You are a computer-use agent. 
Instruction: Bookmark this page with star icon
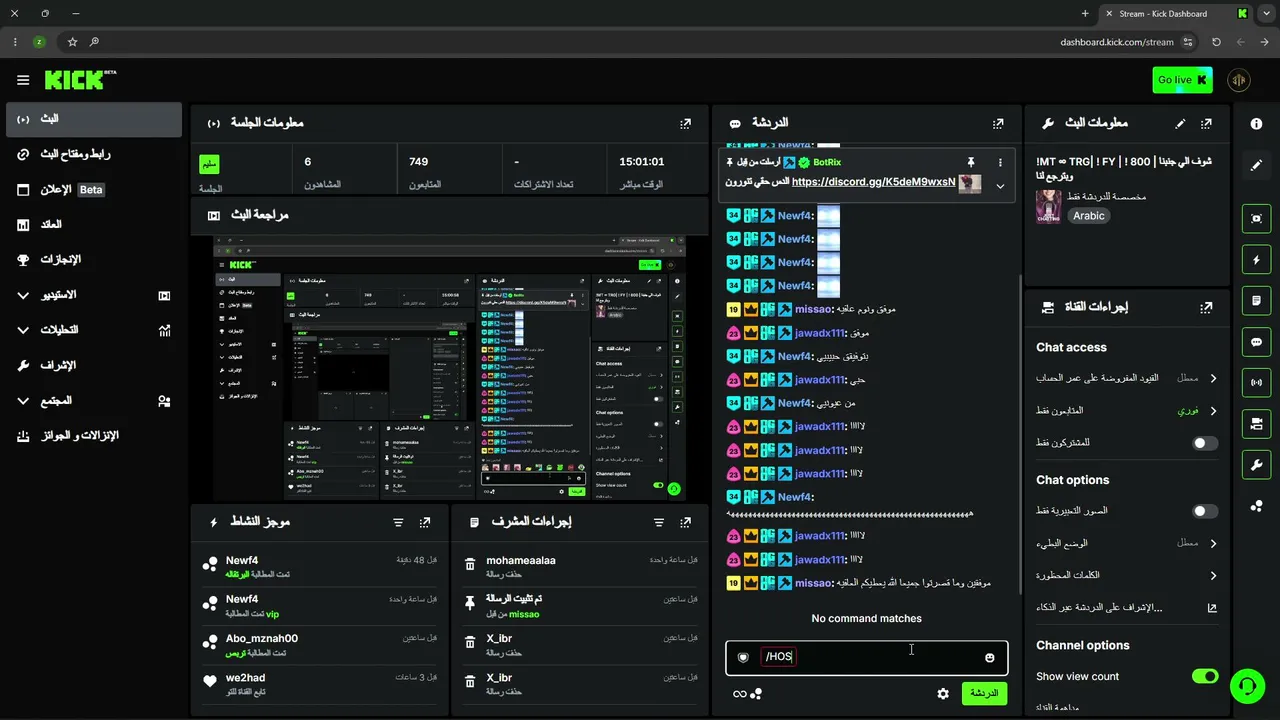pos(72,42)
